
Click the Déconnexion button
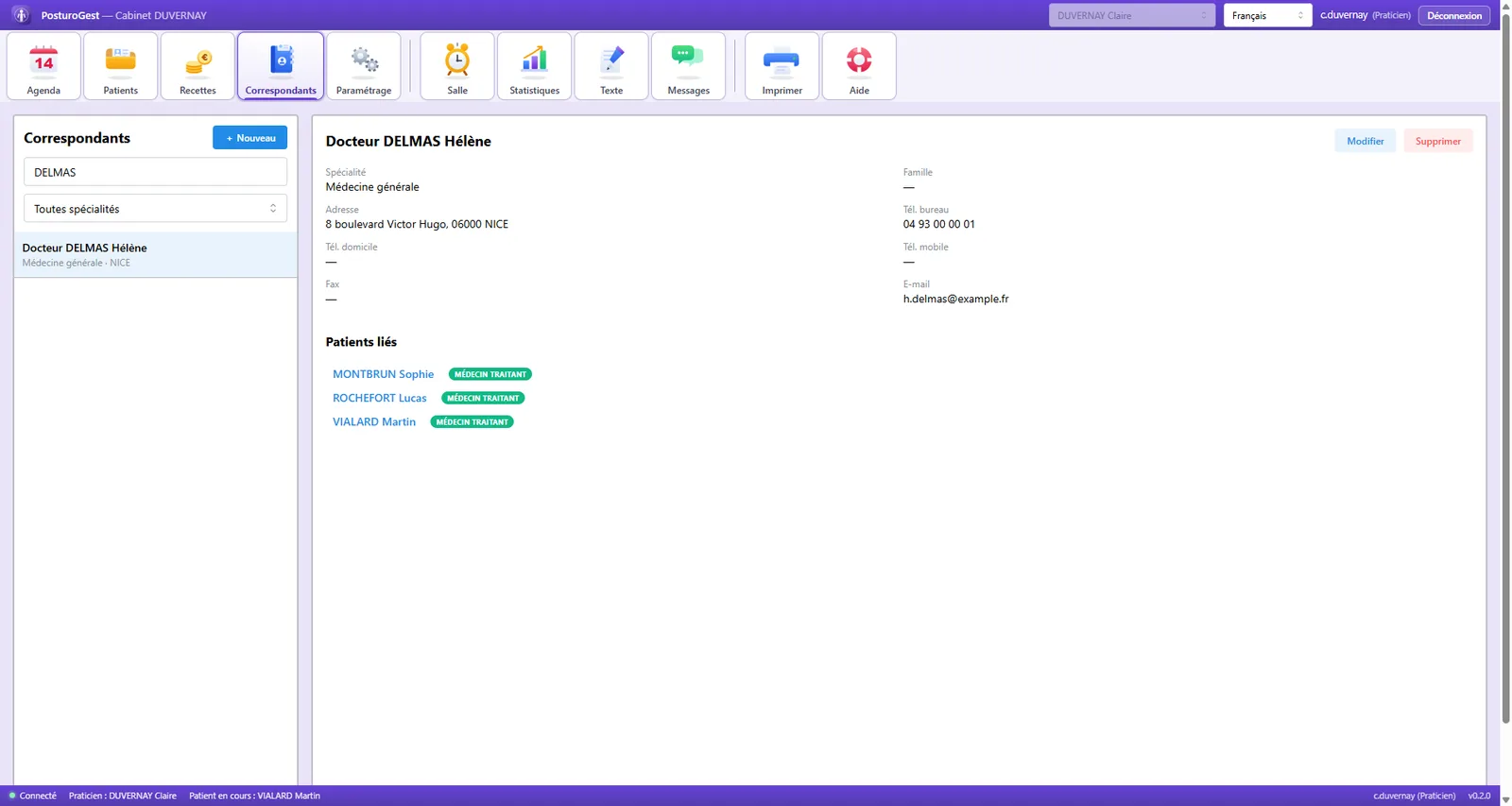1454,15
